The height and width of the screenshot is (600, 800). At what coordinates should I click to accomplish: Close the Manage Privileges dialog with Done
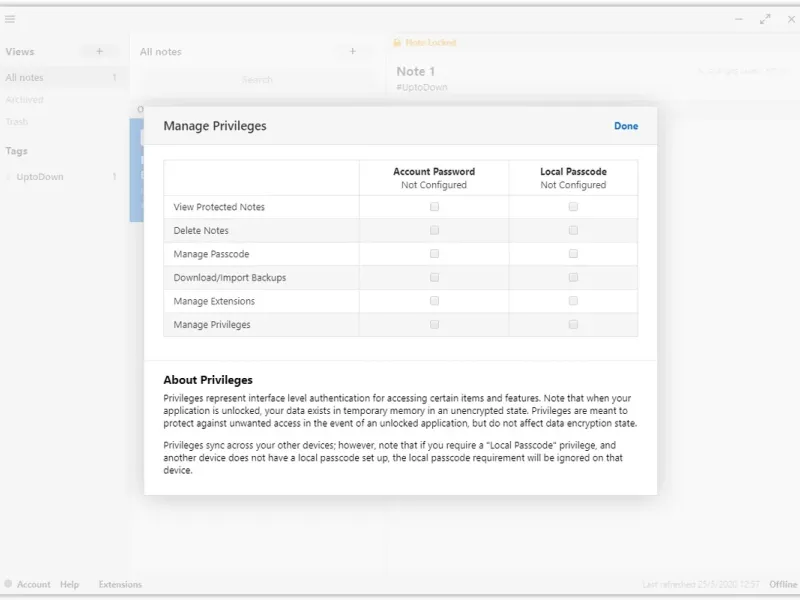click(626, 126)
